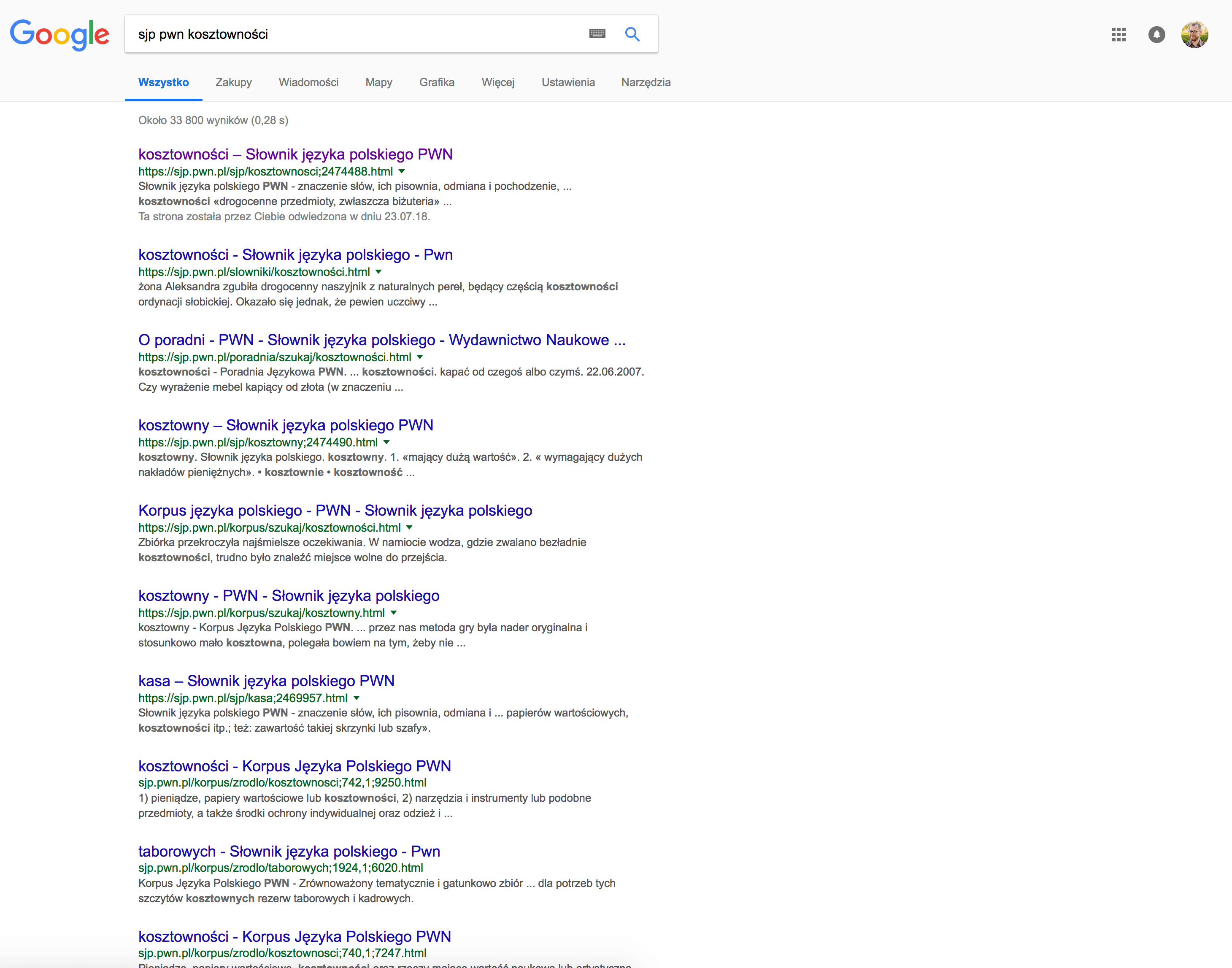The height and width of the screenshot is (968, 1232).
Task: Open the Google account avatar
Action: 1194,35
